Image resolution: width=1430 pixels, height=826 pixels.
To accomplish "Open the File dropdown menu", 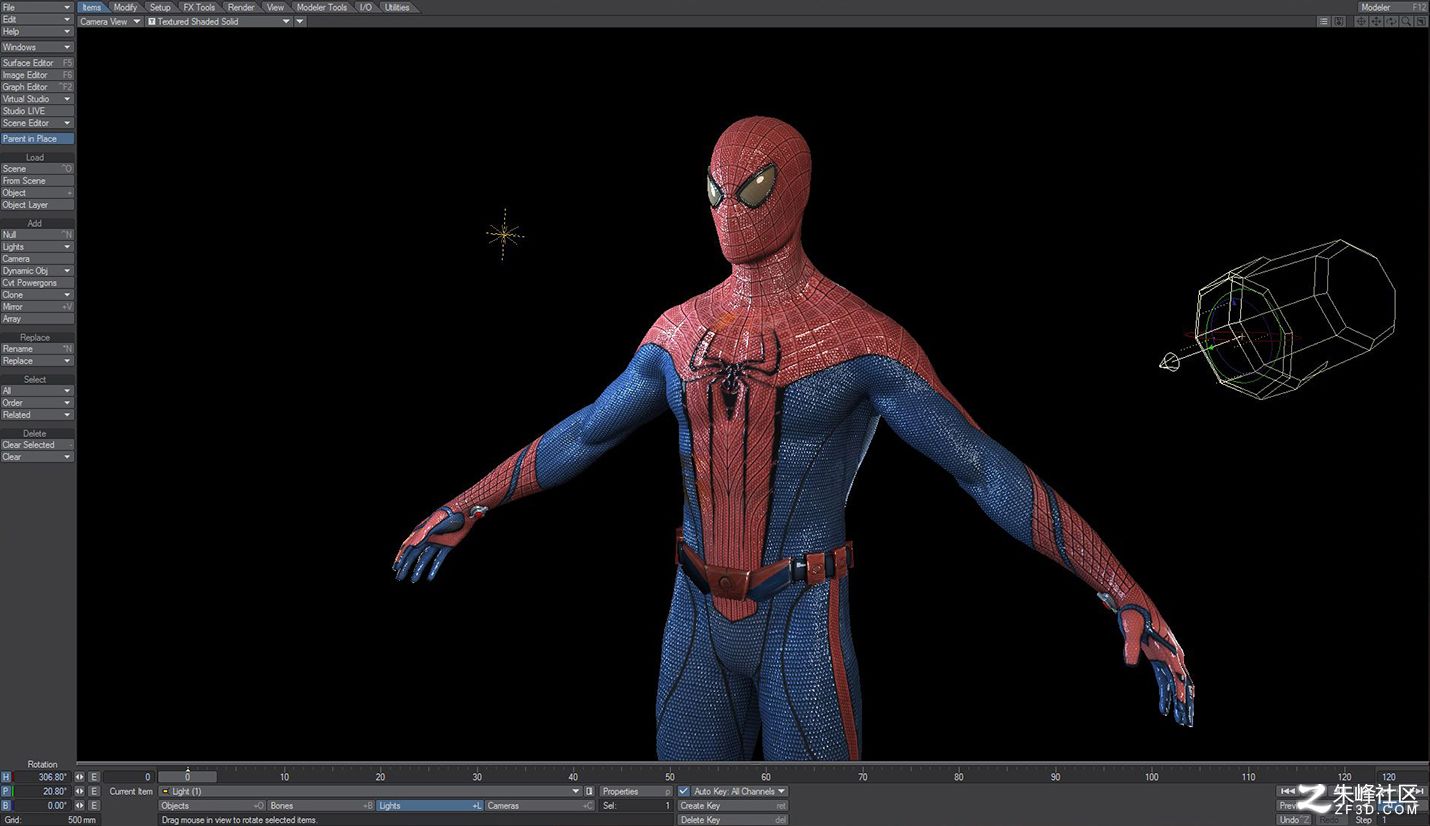I will pyautogui.click(x=37, y=7).
